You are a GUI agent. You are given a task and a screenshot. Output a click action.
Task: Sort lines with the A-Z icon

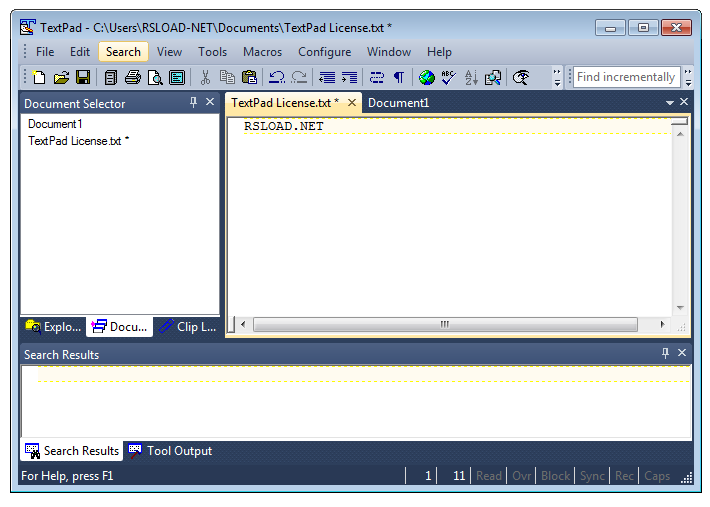tap(471, 77)
